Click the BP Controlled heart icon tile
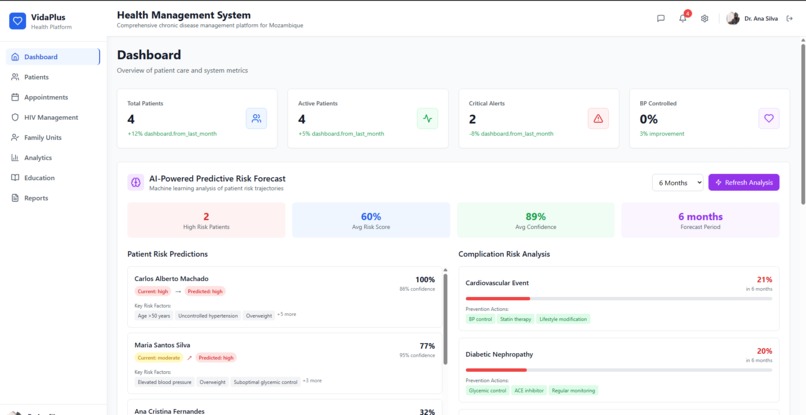This screenshot has width=806, height=415. (768, 118)
